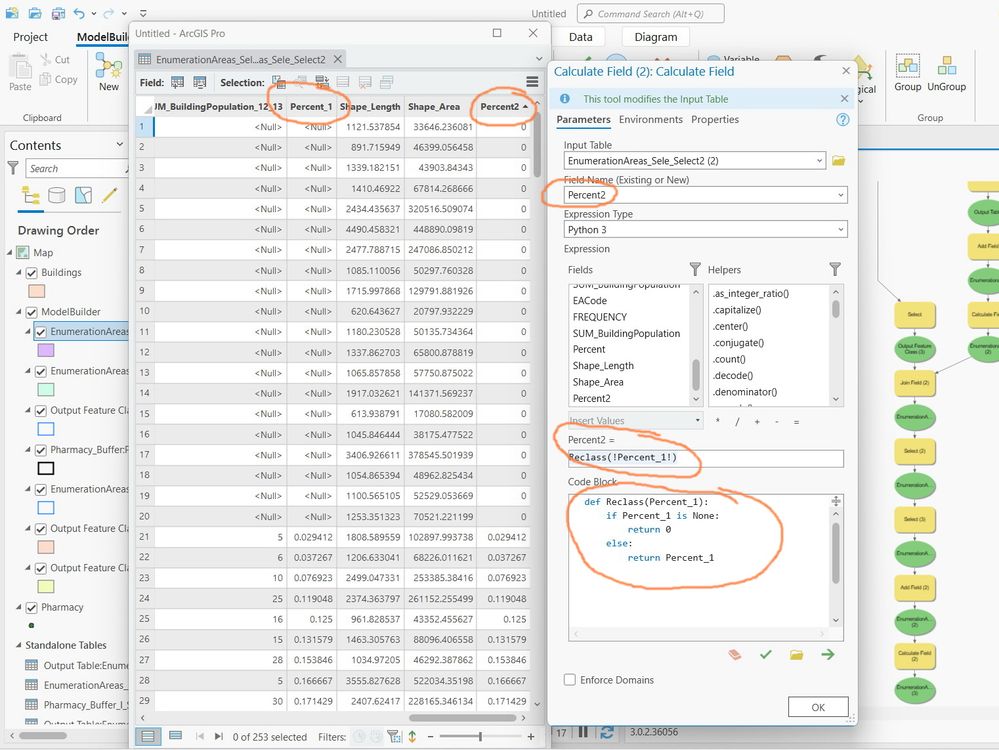Select List By Drawing Order icon
The image size is (999, 750).
31,195
